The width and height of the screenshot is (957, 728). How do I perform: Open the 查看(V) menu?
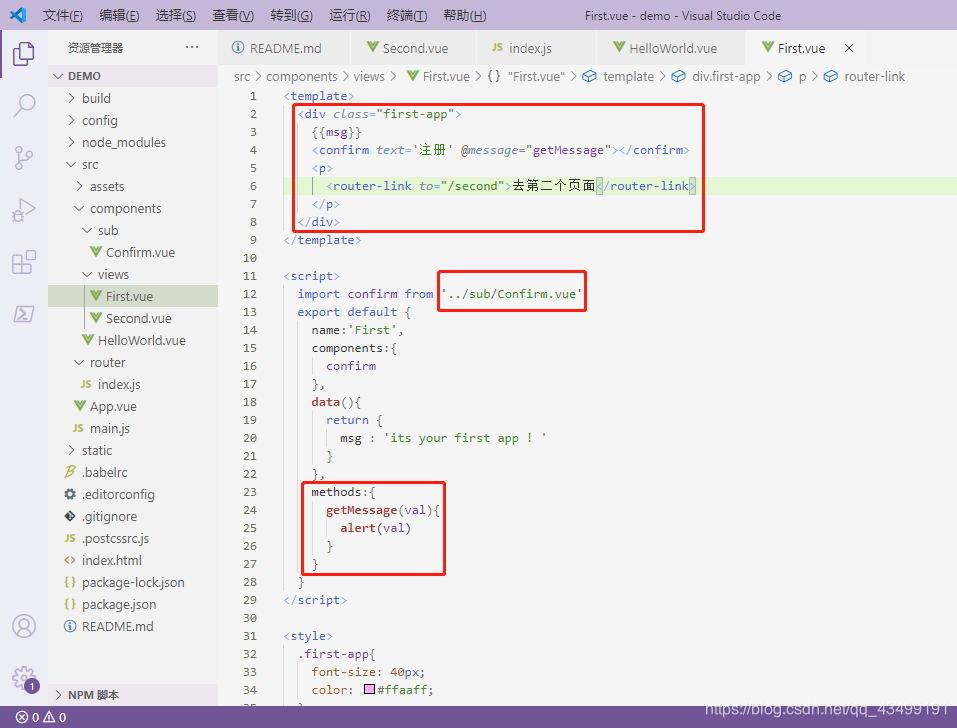(x=233, y=15)
